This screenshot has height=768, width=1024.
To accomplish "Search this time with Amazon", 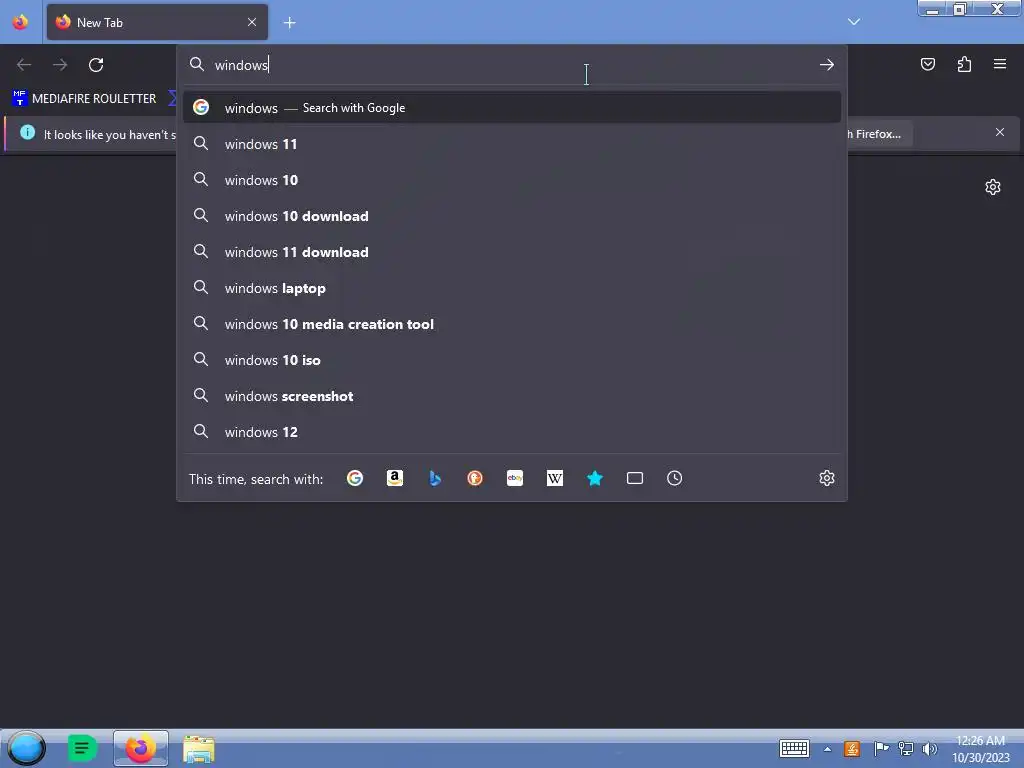I will (x=394, y=478).
